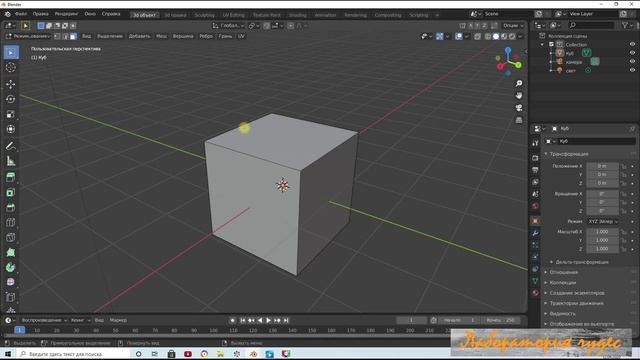Click the pan view hand icon
The width and height of the screenshot is (640, 360).
pyautogui.click(x=519, y=96)
